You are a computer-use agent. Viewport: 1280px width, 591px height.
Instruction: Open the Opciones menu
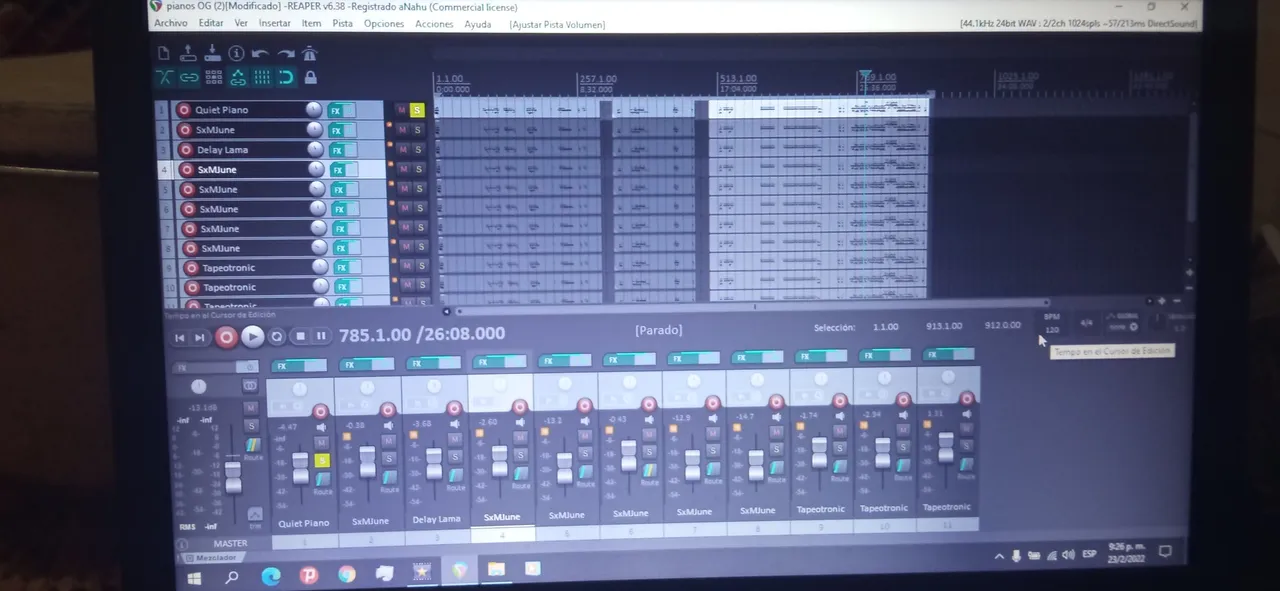click(384, 23)
